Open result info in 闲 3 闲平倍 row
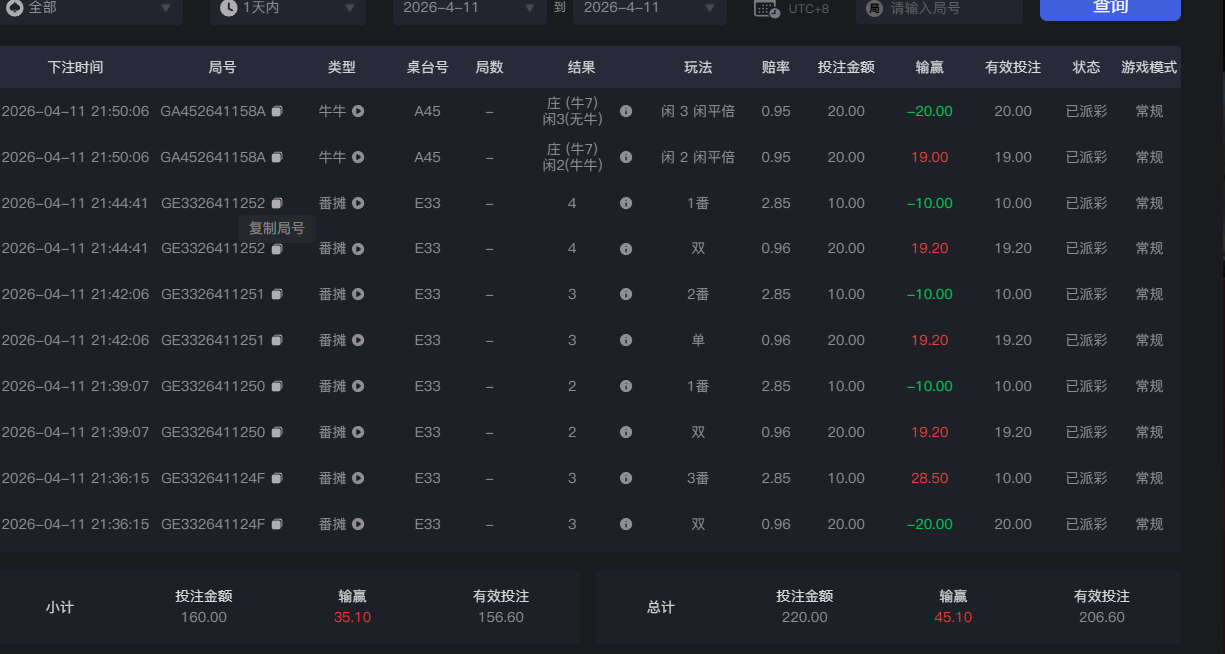Viewport: 1225px width, 654px height. pos(626,111)
